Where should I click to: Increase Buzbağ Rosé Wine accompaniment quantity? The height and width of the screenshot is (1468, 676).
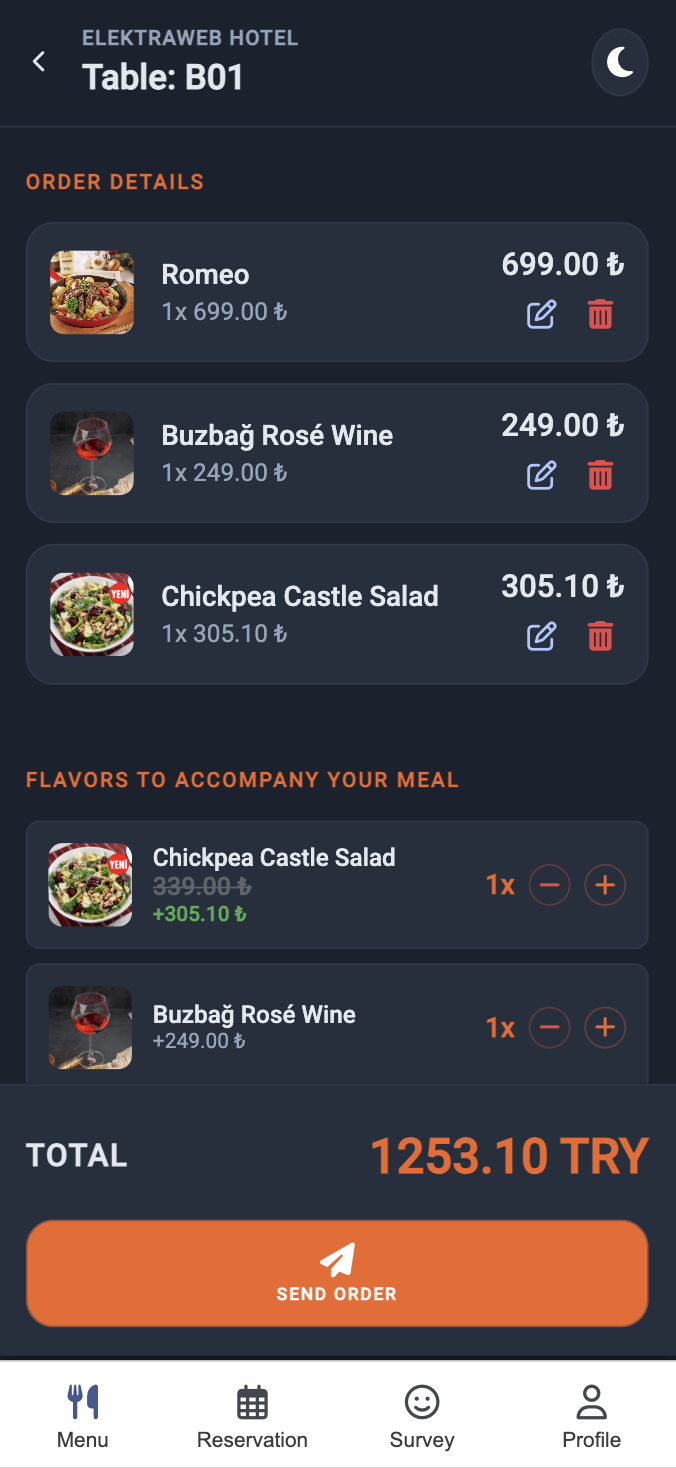[605, 1028]
